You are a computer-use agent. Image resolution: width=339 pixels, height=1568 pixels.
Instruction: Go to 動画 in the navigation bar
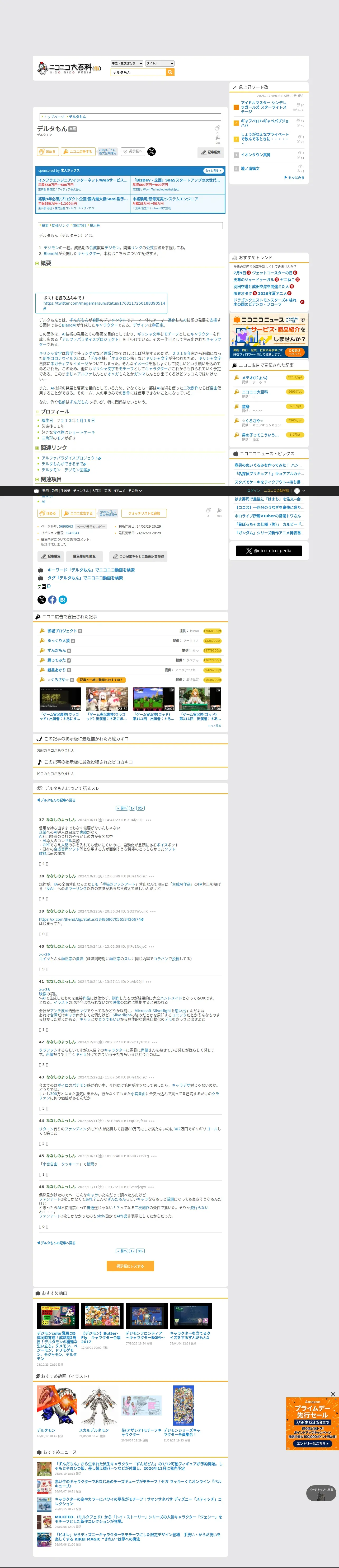46,491
